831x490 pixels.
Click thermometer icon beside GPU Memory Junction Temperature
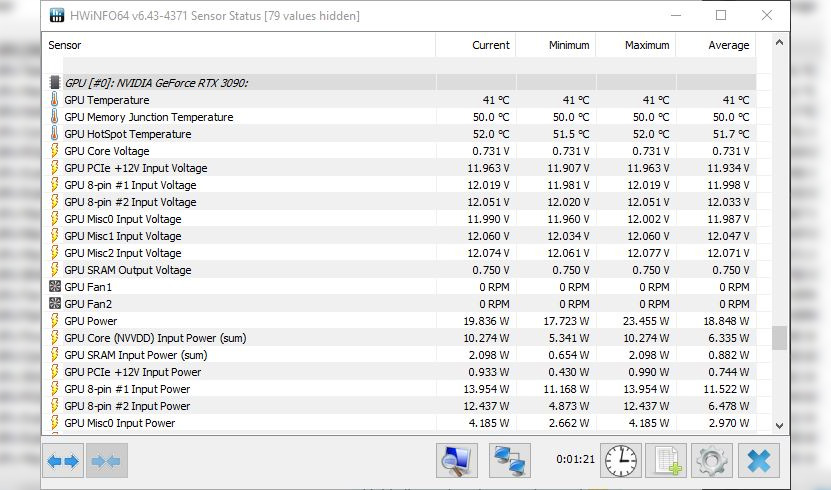coord(54,117)
